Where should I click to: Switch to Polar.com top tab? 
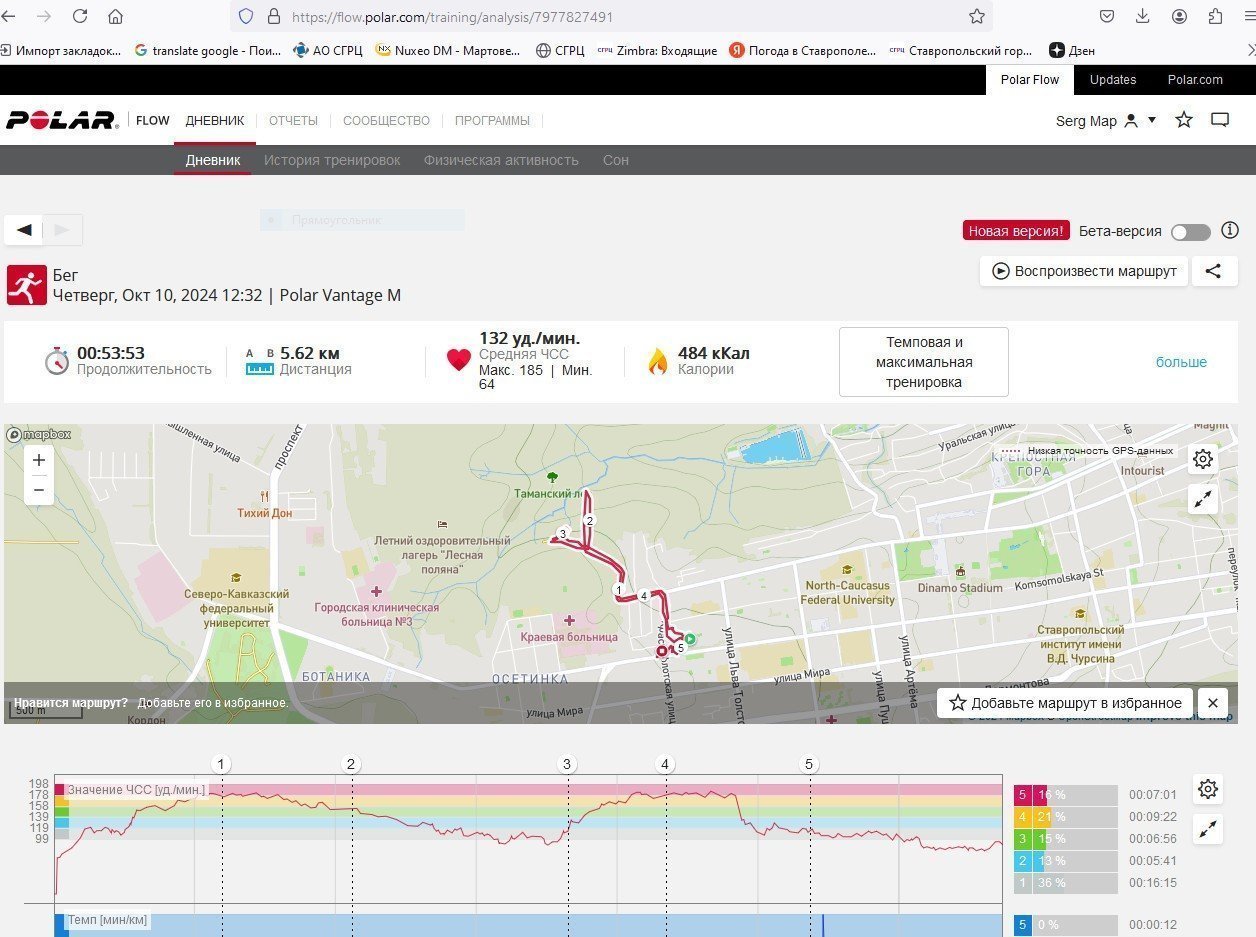tap(1195, 79)
